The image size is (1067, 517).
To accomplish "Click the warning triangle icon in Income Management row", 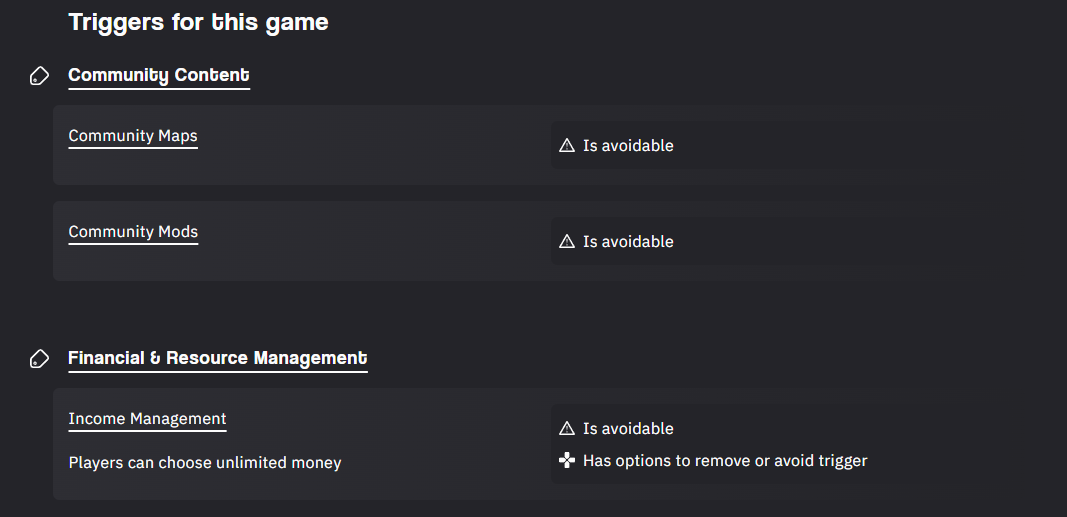I will [x=567, y=428].
